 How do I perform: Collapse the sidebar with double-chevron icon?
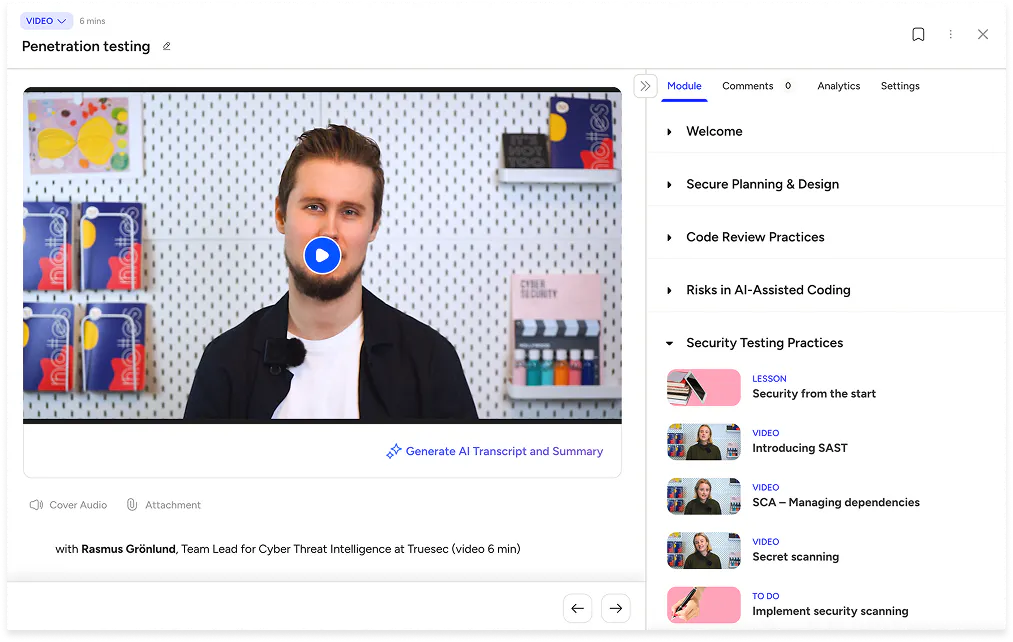pos(645,86)
